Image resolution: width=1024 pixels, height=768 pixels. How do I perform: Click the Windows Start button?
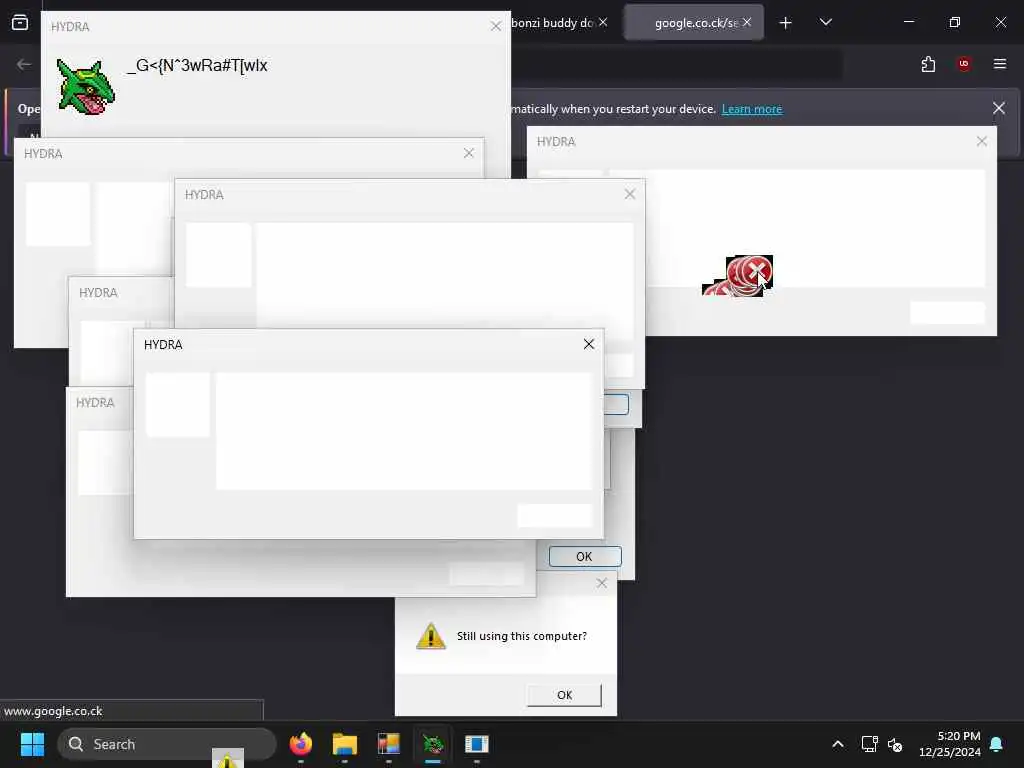tap(32, 744)
